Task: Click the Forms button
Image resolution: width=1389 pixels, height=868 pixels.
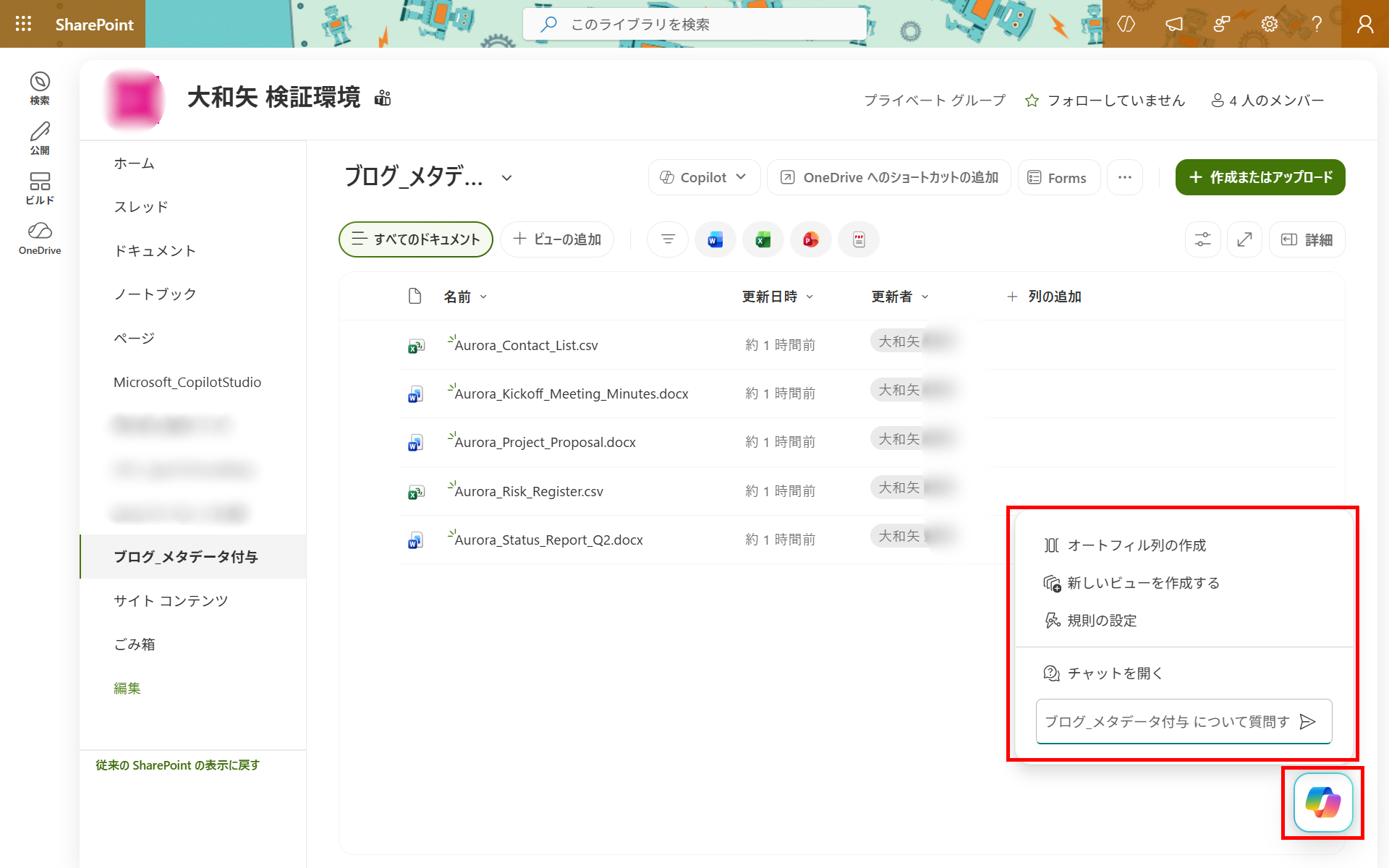Action: 1059,177
